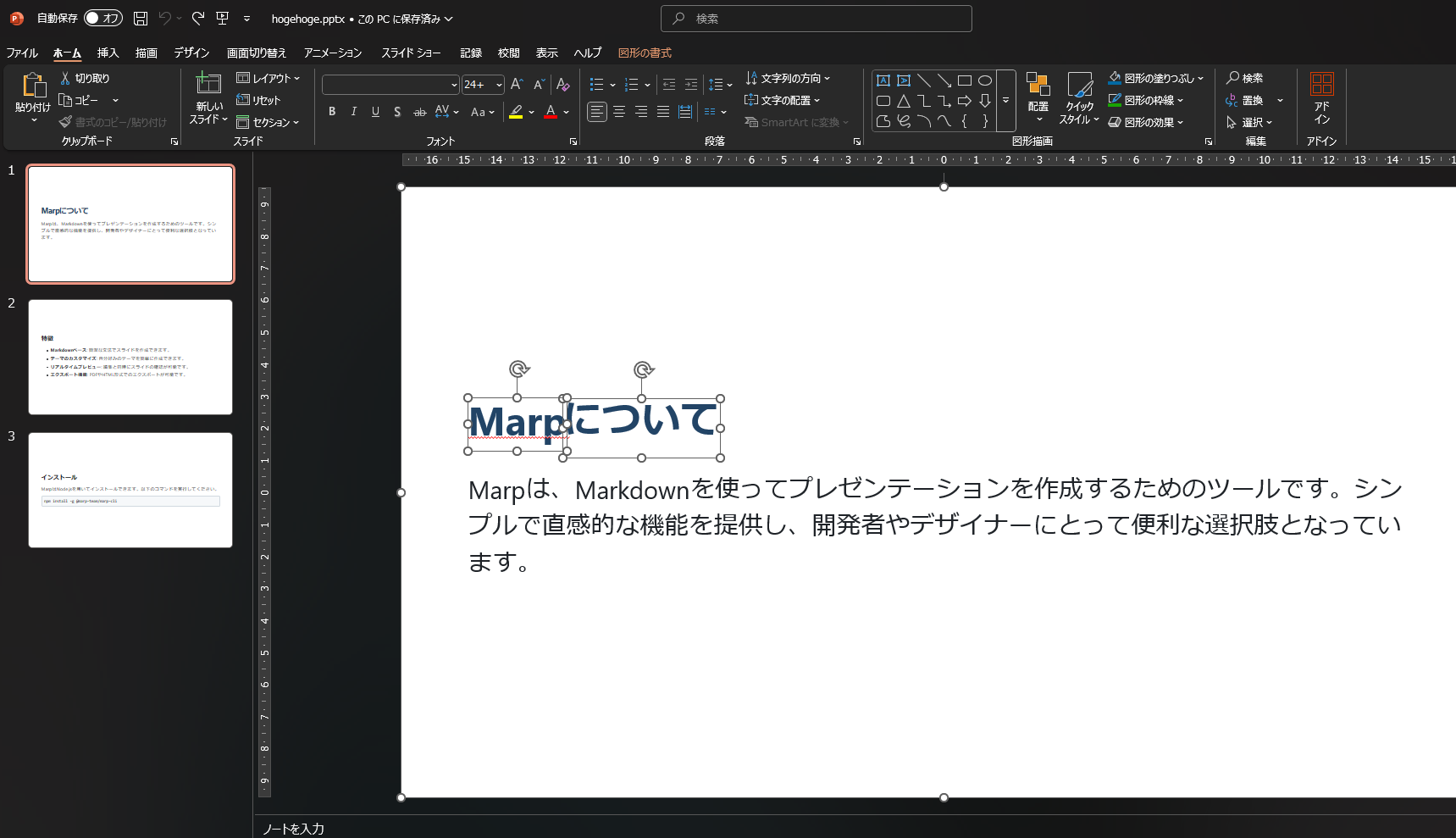Image resolution: width=1456 pixels, height=838 pixels.
Task: Click the リセット (Reset) button
Action: tap(258, 99)
